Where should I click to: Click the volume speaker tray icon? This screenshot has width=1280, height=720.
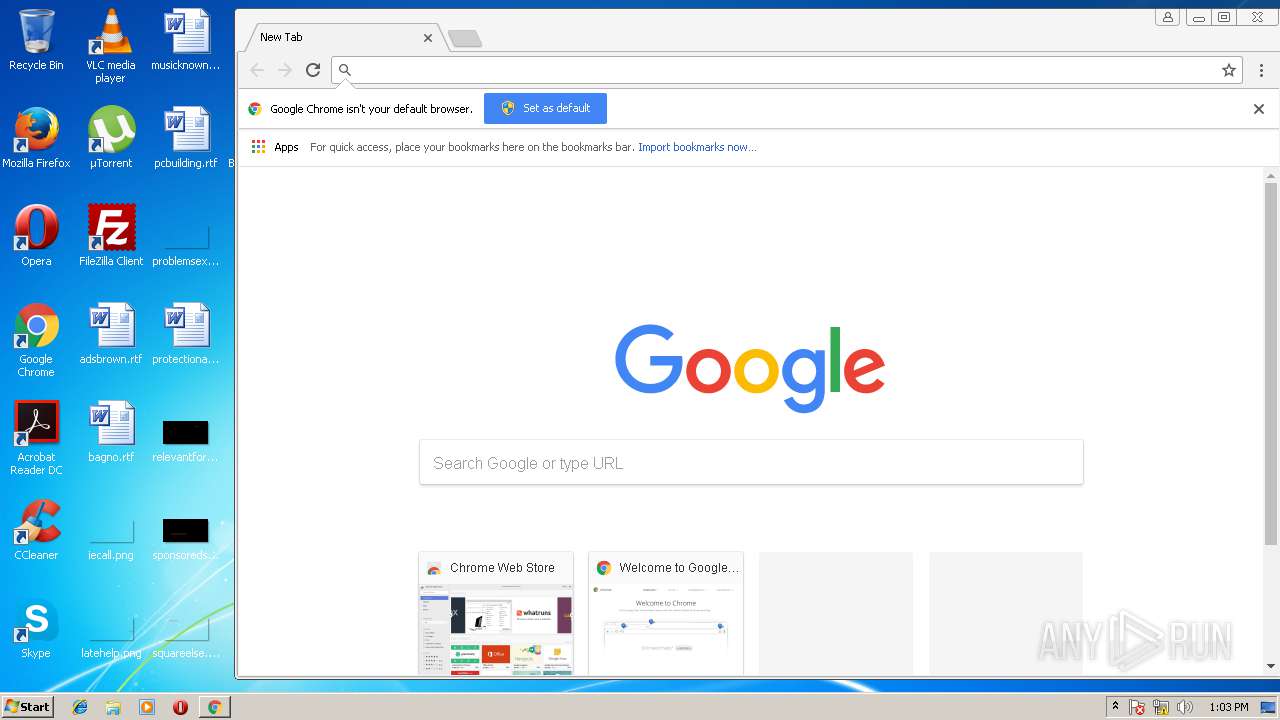coord(1185,707)
